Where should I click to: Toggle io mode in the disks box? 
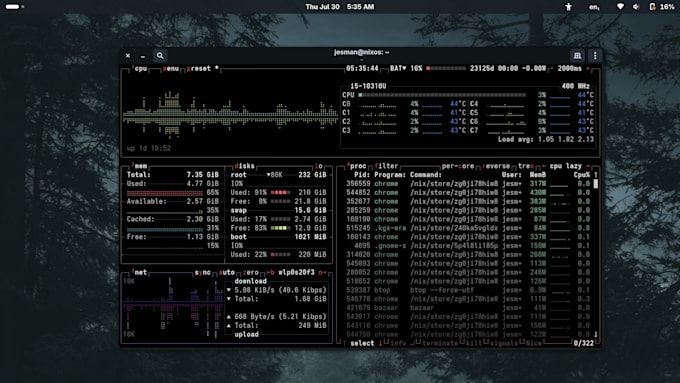click(x=319, y=166)
